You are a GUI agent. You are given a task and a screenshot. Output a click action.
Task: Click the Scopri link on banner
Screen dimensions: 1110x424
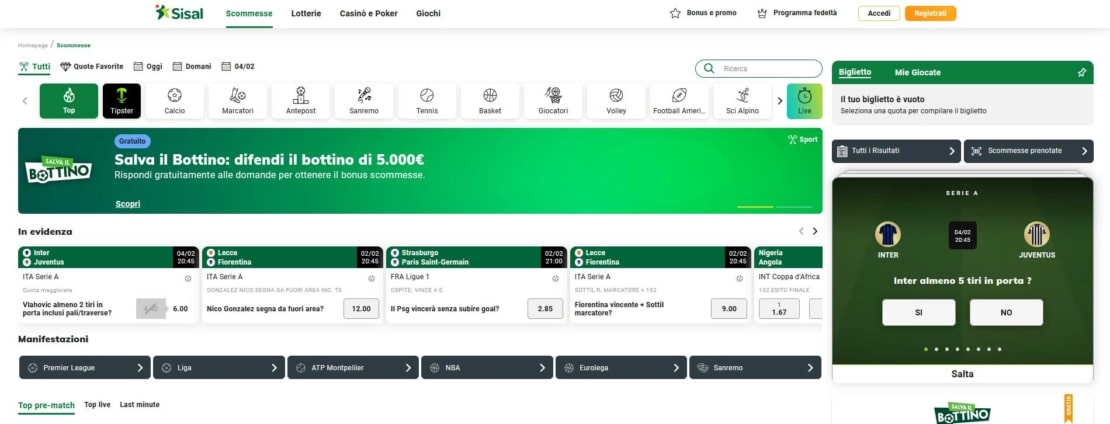128,204
